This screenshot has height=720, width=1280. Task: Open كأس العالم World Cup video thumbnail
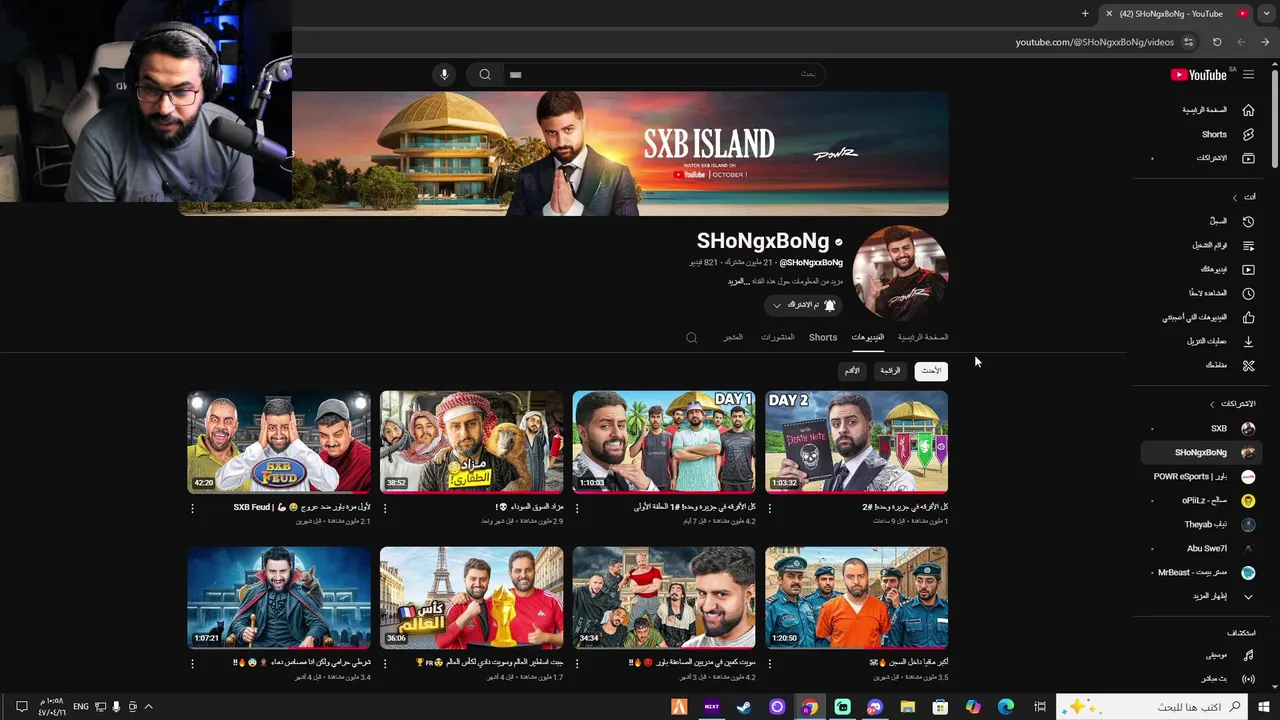pyautogui.click(x=471, y=598)
